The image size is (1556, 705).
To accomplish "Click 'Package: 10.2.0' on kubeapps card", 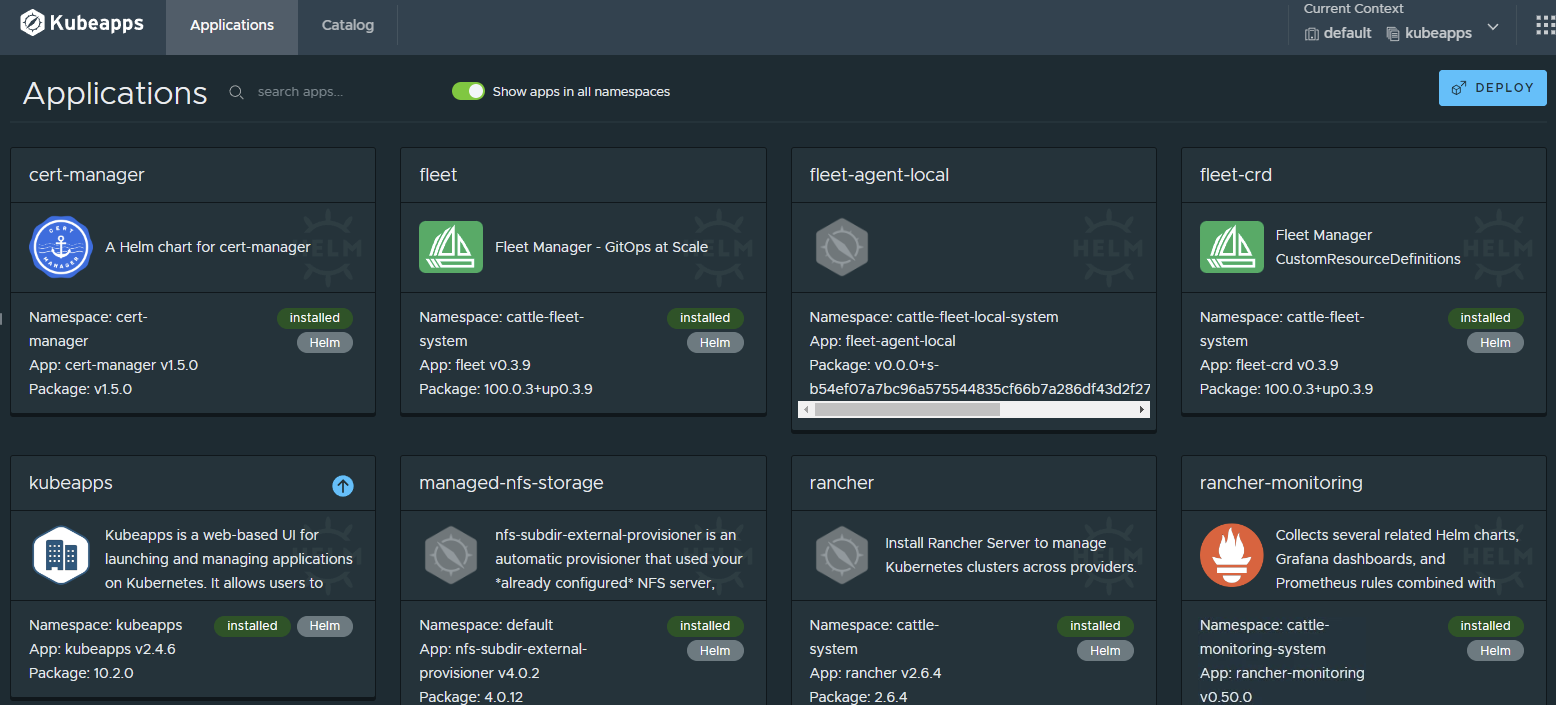I will point(81,673).
